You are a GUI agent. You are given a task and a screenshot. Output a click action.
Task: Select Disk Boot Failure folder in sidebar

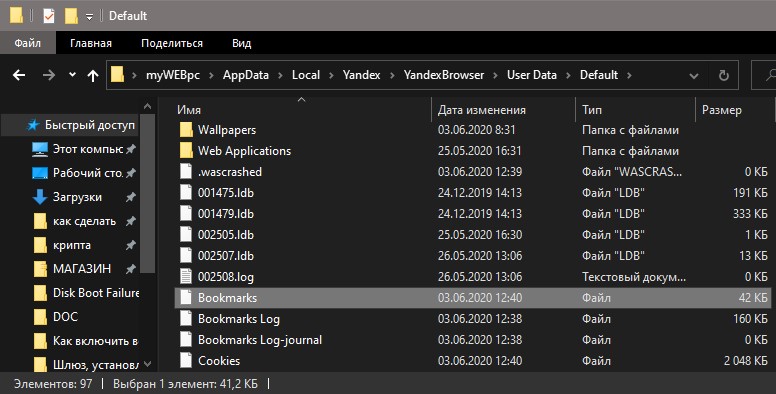click(96, 293)
